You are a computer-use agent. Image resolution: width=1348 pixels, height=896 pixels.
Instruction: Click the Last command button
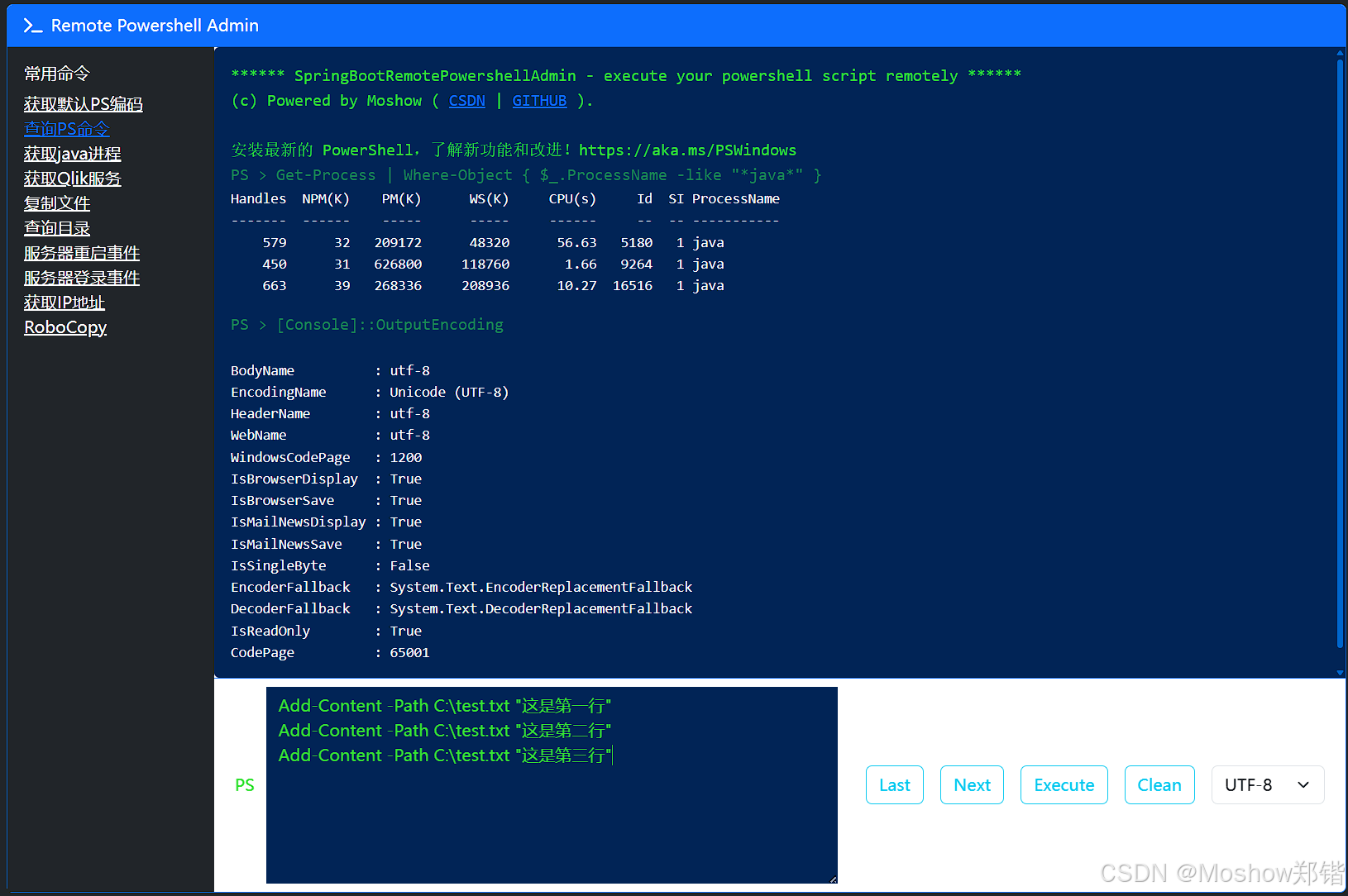pos(895,784)
